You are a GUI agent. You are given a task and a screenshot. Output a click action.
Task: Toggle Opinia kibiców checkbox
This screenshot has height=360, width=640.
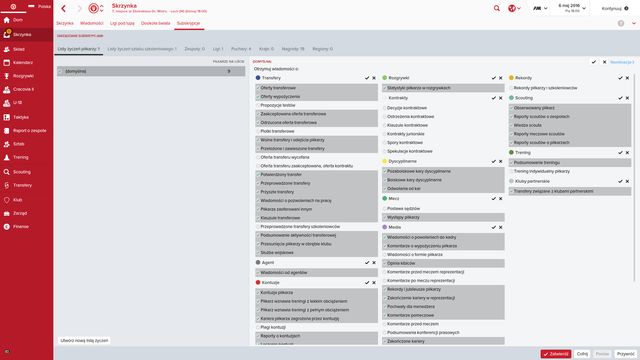point(384,264)
